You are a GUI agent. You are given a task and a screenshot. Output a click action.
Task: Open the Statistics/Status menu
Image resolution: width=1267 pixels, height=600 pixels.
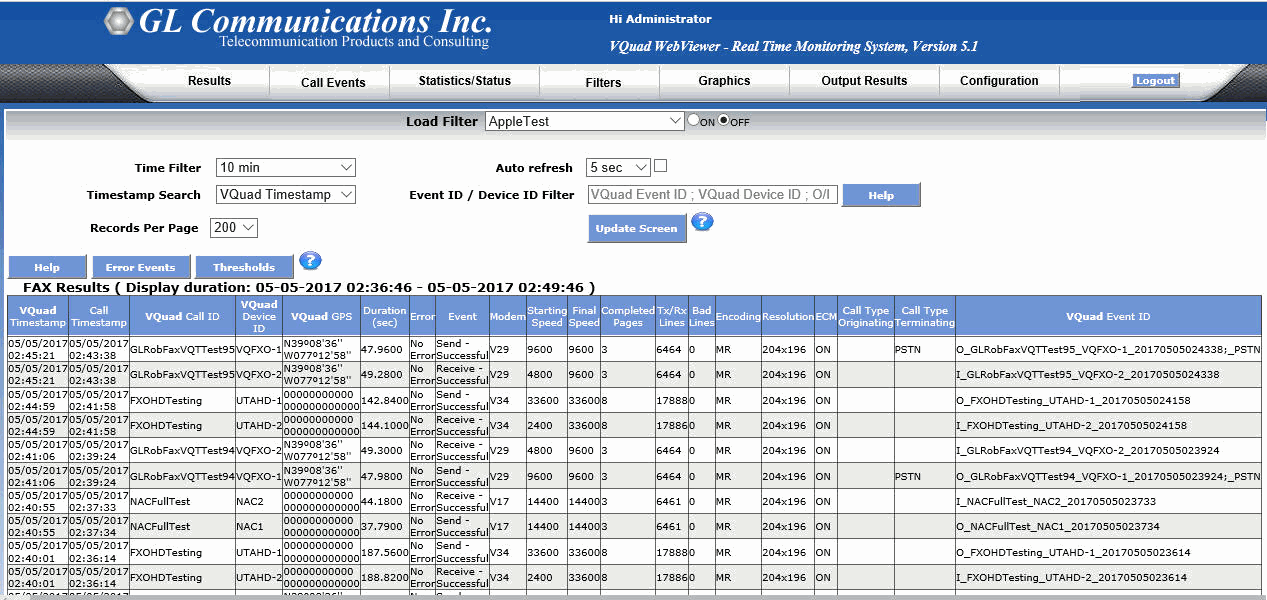[464, 81]
